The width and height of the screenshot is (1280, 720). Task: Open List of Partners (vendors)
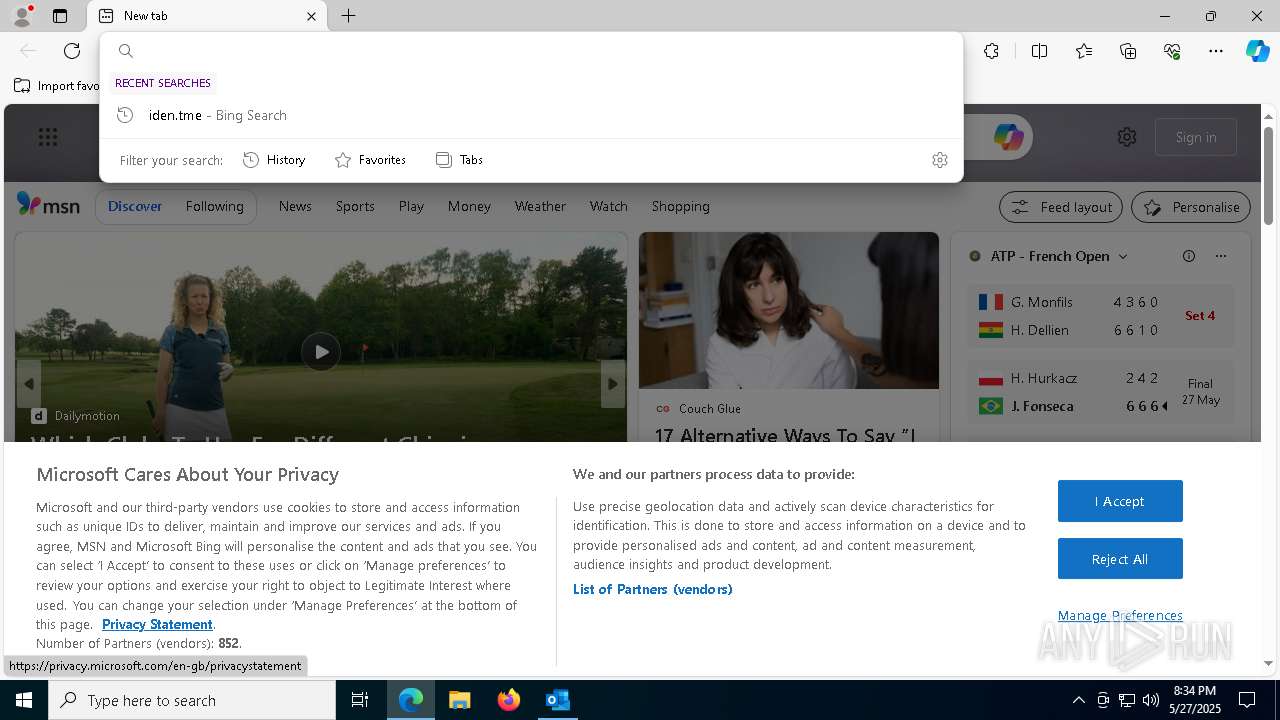(x=653, y=589)
